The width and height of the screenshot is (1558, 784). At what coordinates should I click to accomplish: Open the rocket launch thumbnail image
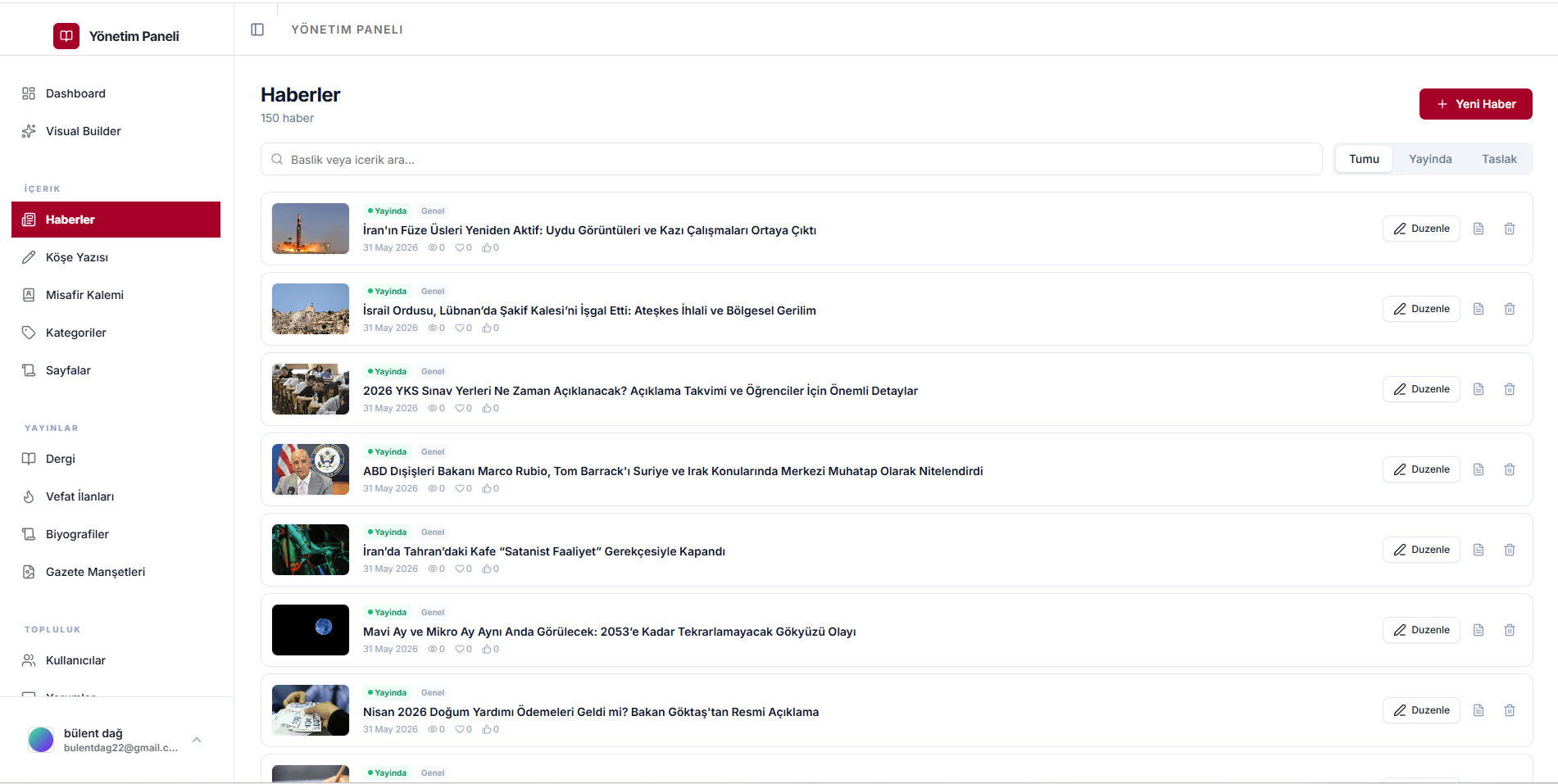311,229
